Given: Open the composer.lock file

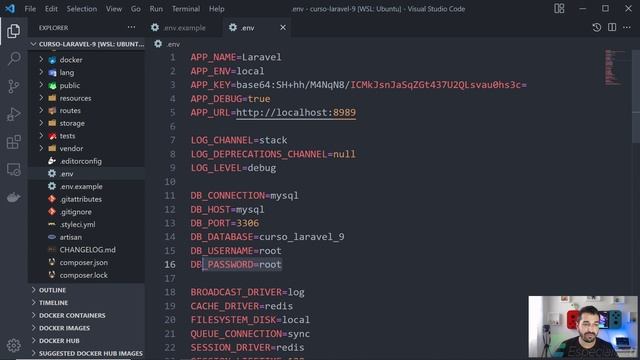Looking at the screenshot, I should click(87, 275).
